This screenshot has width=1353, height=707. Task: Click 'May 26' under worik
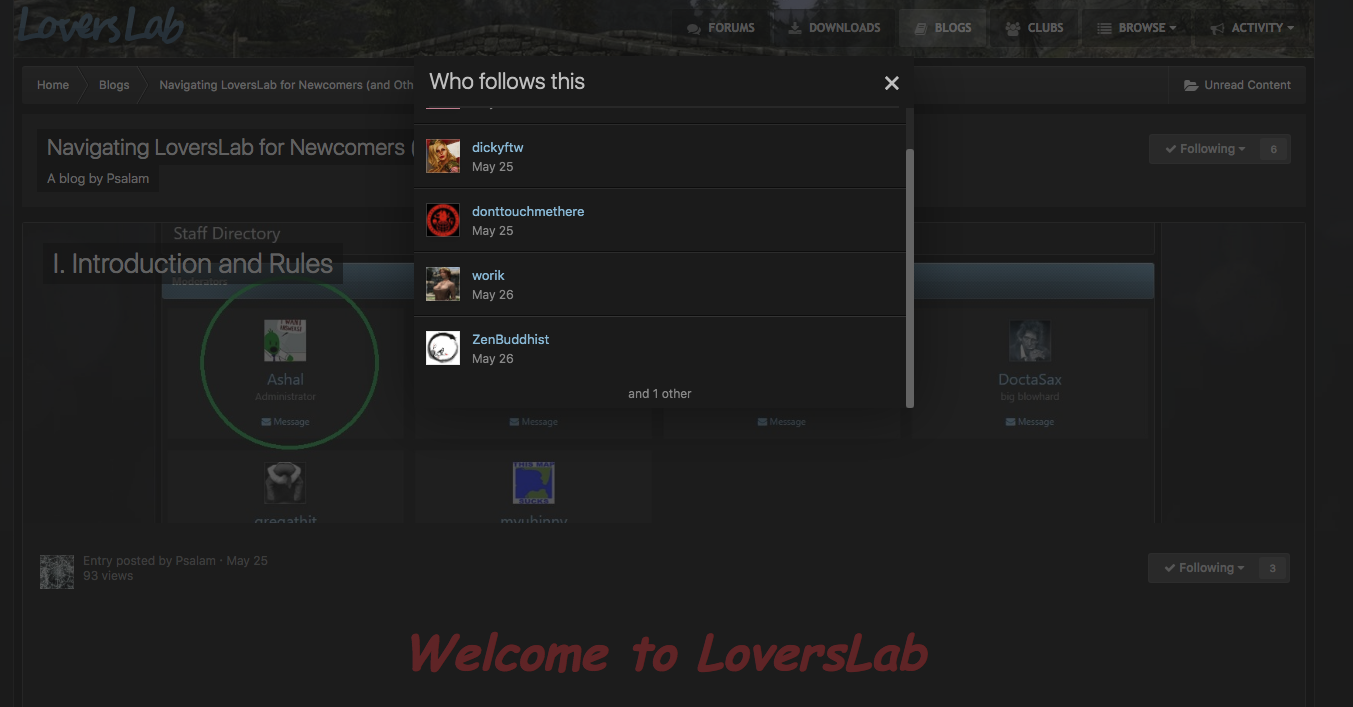(x=492, y=295)
